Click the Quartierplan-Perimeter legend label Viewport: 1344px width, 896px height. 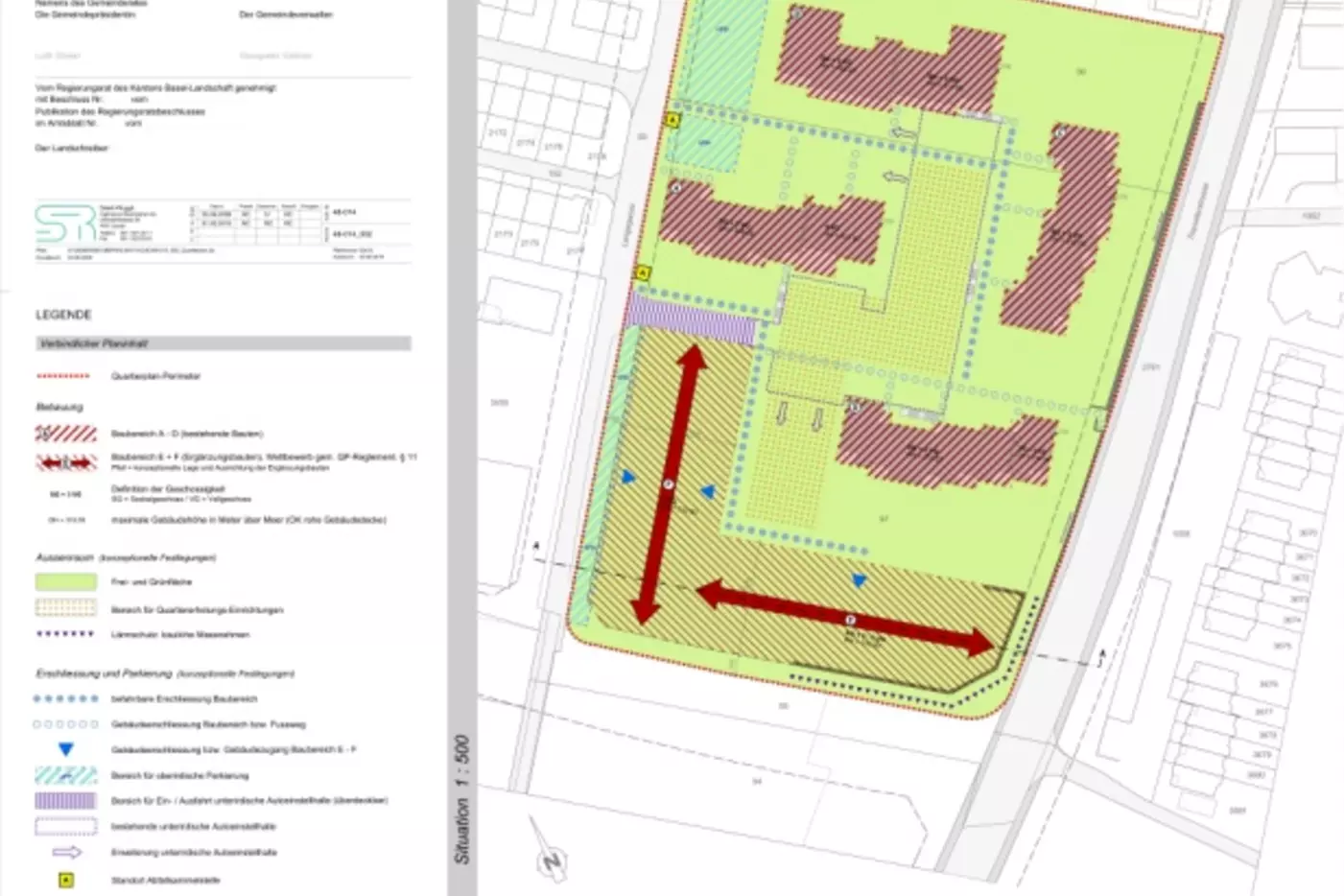pyautogui.click(x=155, y=376)
